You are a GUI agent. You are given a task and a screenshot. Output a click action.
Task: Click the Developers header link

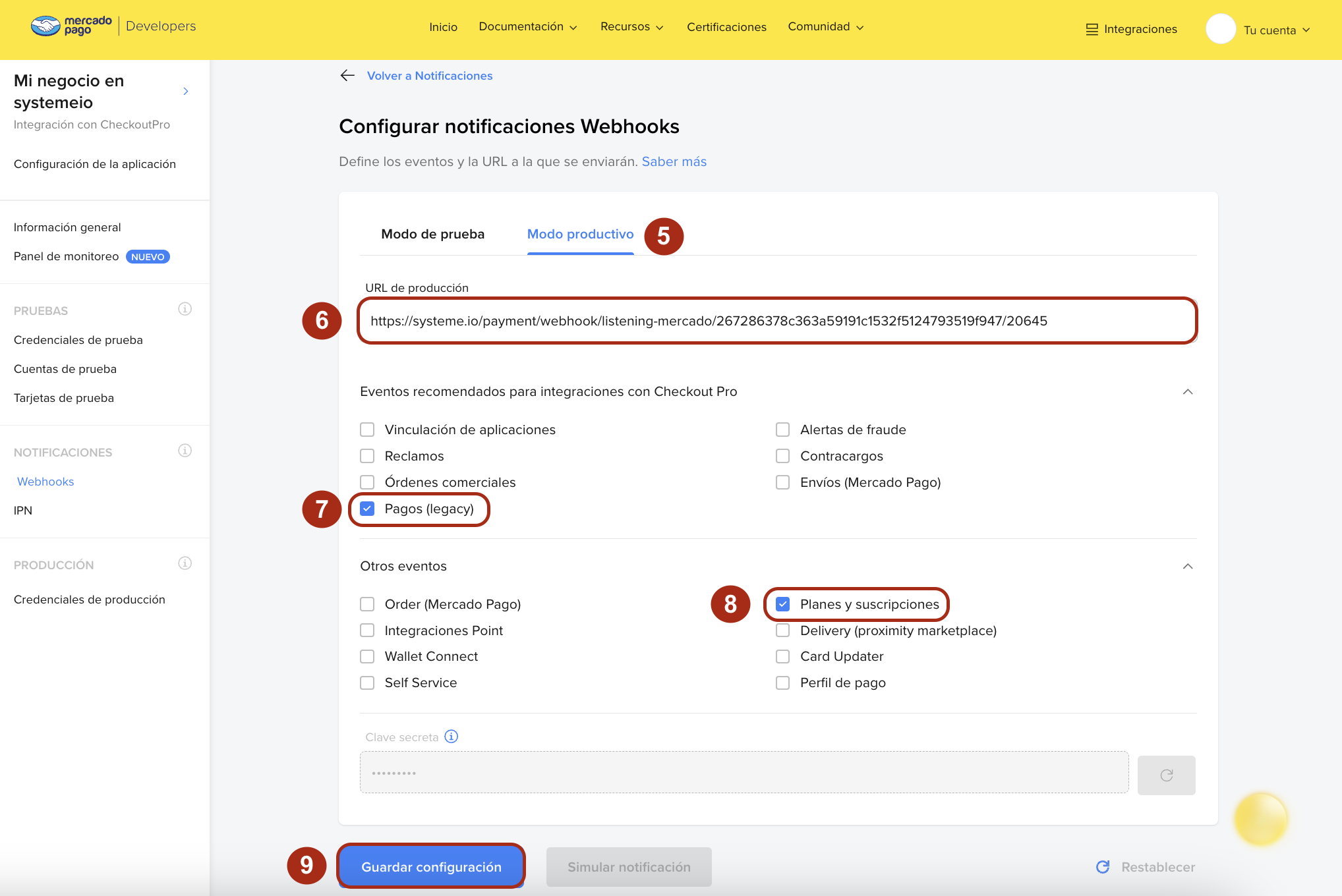tap(161, 26)
